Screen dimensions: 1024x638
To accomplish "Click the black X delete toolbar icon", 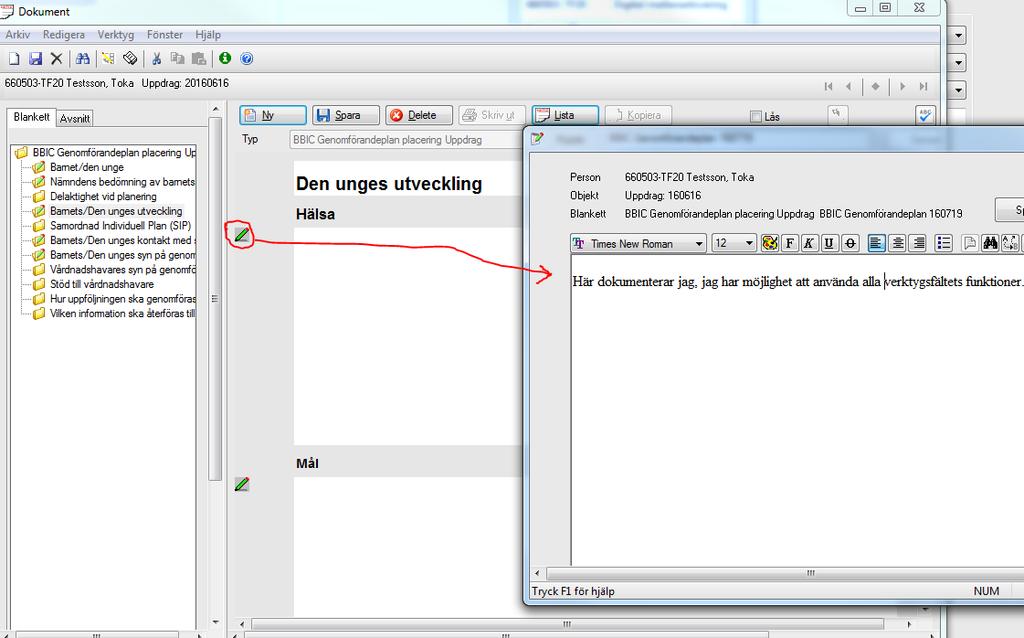I will pyautogui.click(x=57, y=59).
